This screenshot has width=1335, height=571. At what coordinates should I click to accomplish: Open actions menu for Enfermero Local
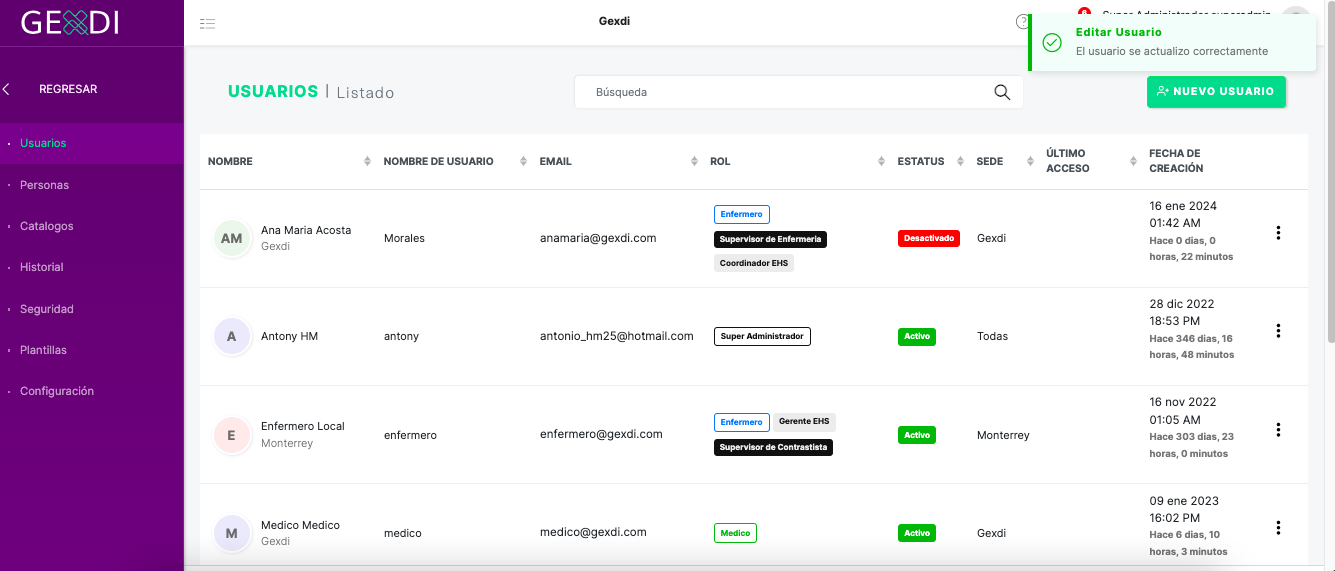pos(1278,430)
